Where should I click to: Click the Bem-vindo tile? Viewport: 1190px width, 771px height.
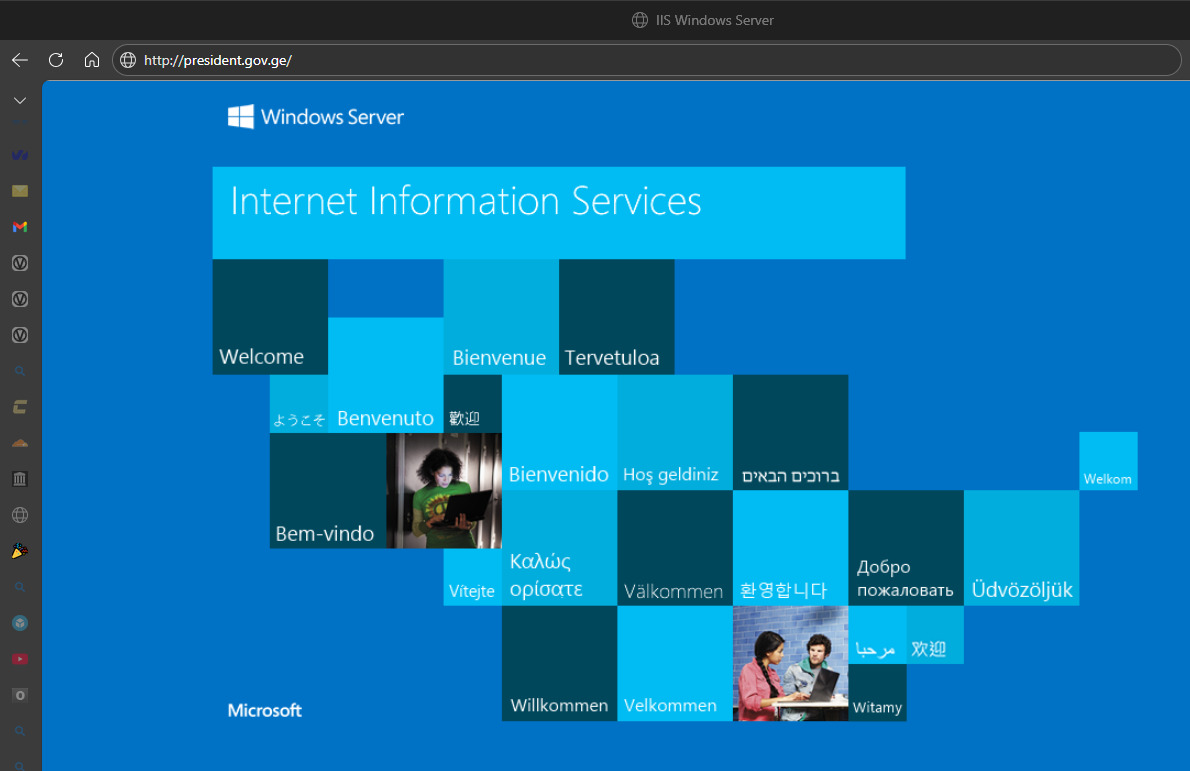pyautogui.click(x=328, y=491)
